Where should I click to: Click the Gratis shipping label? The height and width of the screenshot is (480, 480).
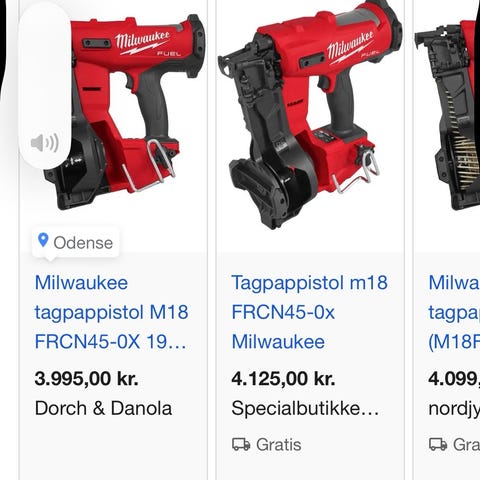[x=279, y=445]
